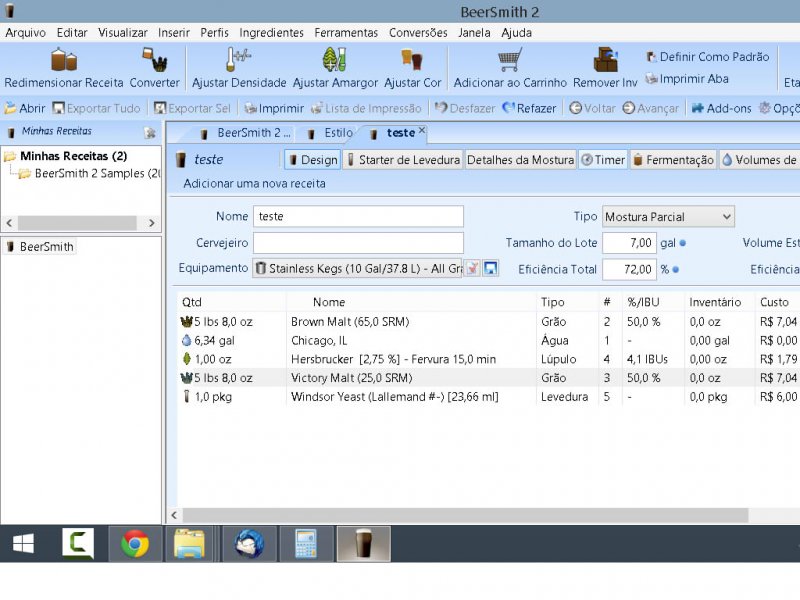Open File Explorer from the taskbar
The width and height of the screenshot is (800, 600).
pyautogui.click(x=189, y=544)
